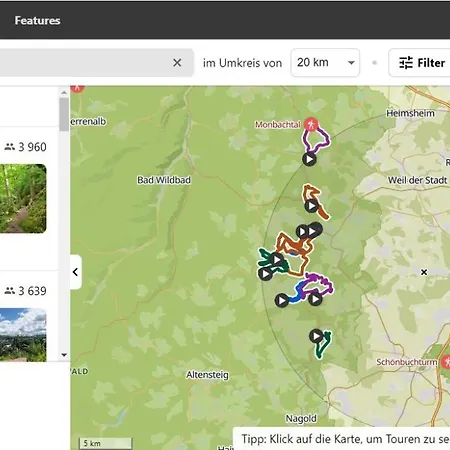
Task: Click the Monbachtal hiking marker
Action: pyautogui.click(x=311, y=125)
